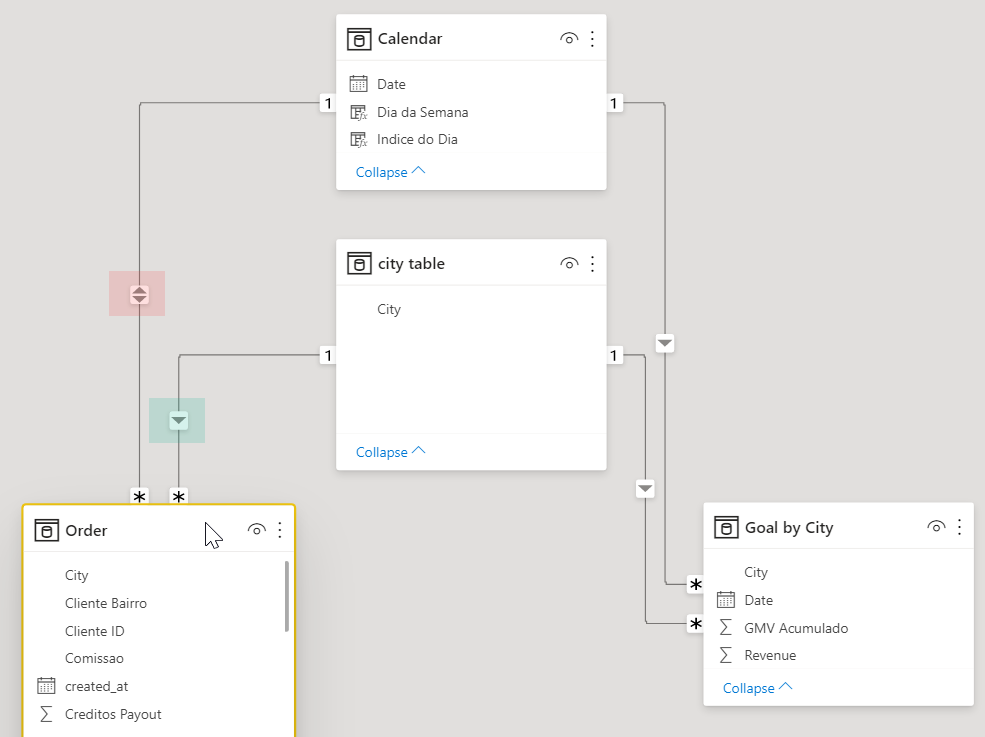Click sigma icon beside Revenue
985x737 pixels.
click(x=726, y=655)
